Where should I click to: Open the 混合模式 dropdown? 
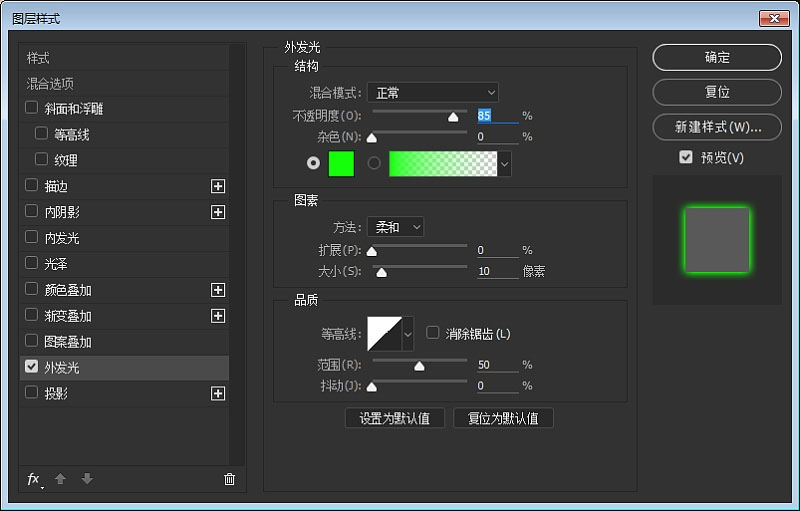(x=433, y=93)
